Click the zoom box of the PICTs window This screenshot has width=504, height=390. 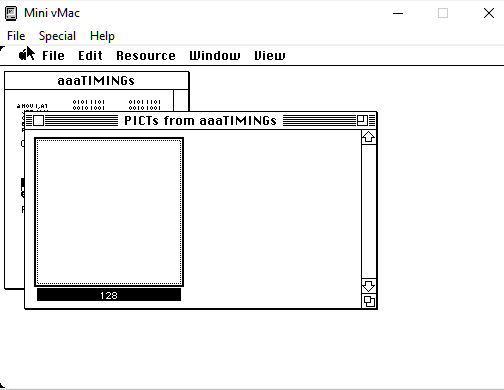coord(362,120)
